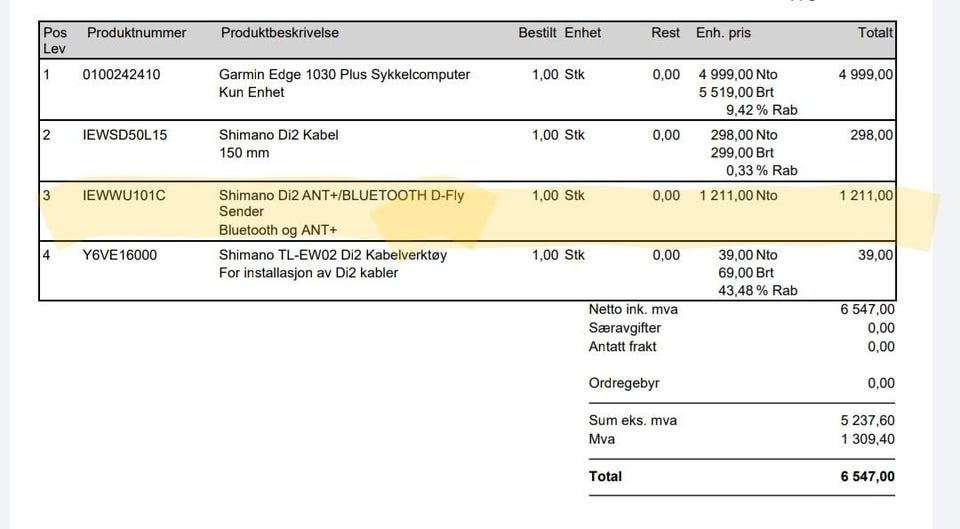Select the Garmin Edge 1030 Plus description
This screenshot has height=529, width=960.
(344, 74)
